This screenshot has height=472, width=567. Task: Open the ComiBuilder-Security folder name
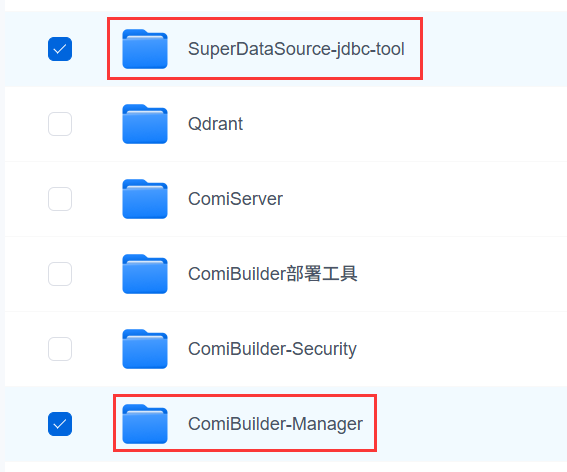click(x=272, y=349)
